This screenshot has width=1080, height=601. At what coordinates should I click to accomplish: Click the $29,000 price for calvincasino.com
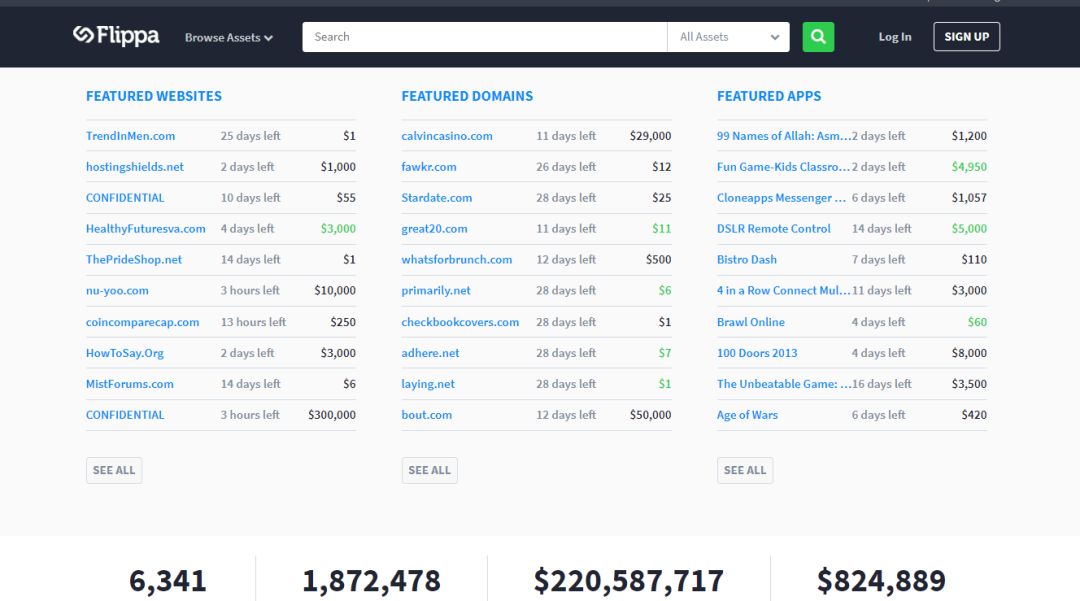pos(650,136)
